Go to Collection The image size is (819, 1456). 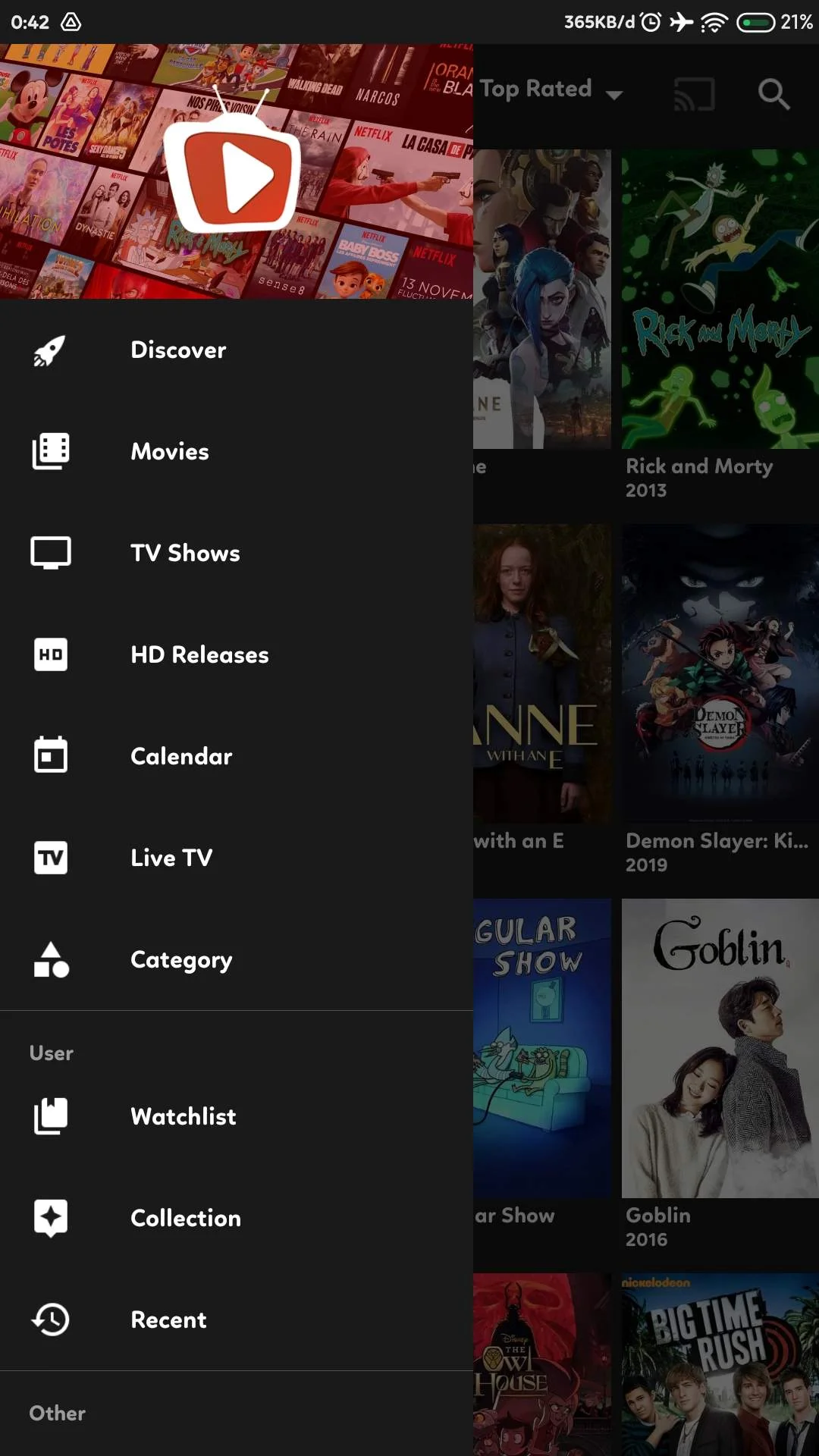(237, 1218)
